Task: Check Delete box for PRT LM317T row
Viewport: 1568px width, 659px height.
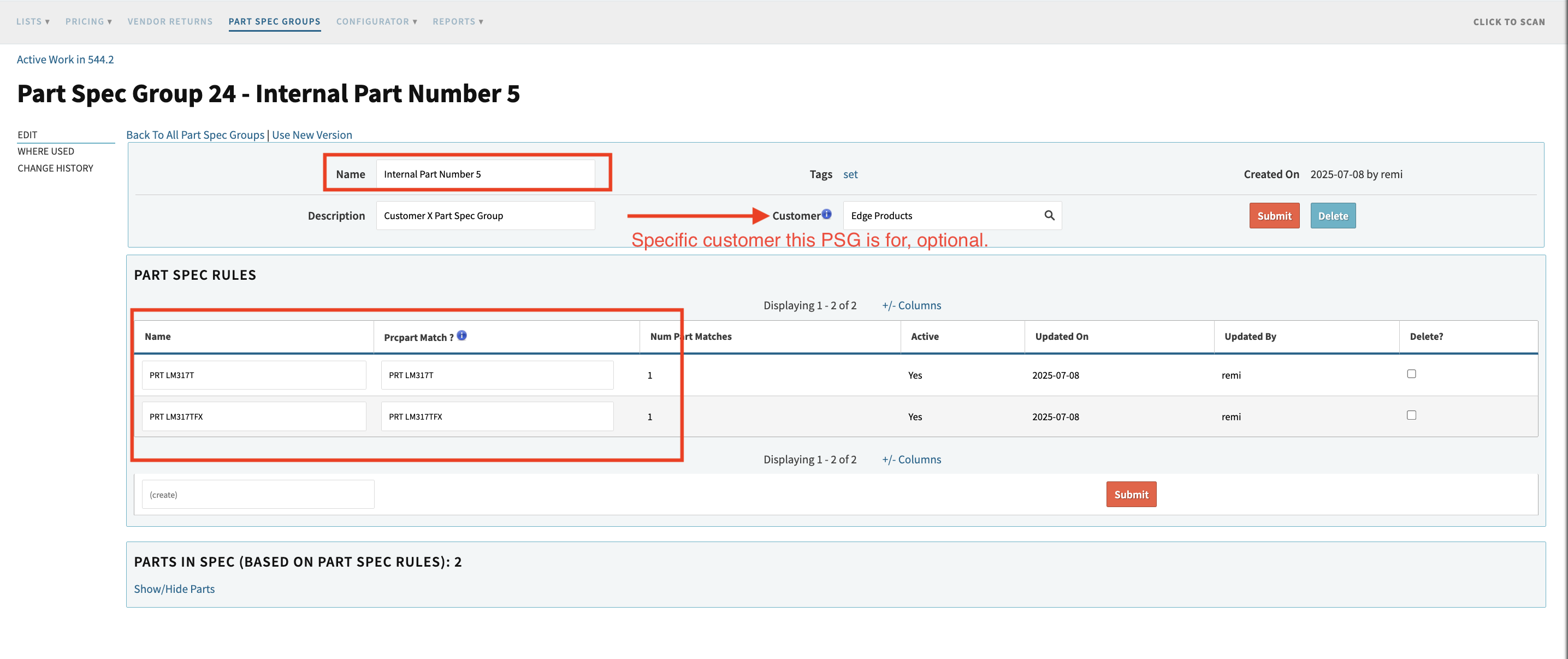Action: [x=1411, y=374]
